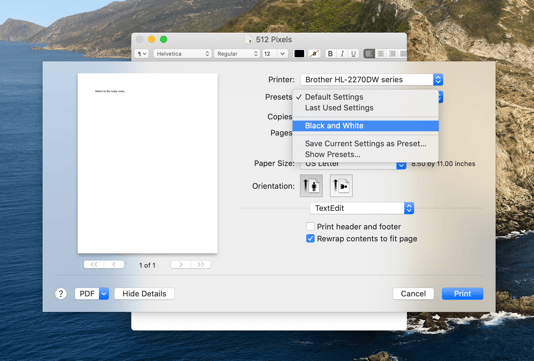534x361 pixels.
Task: Open the TextEdit options dropdown
Action: [x=362, y=208]
